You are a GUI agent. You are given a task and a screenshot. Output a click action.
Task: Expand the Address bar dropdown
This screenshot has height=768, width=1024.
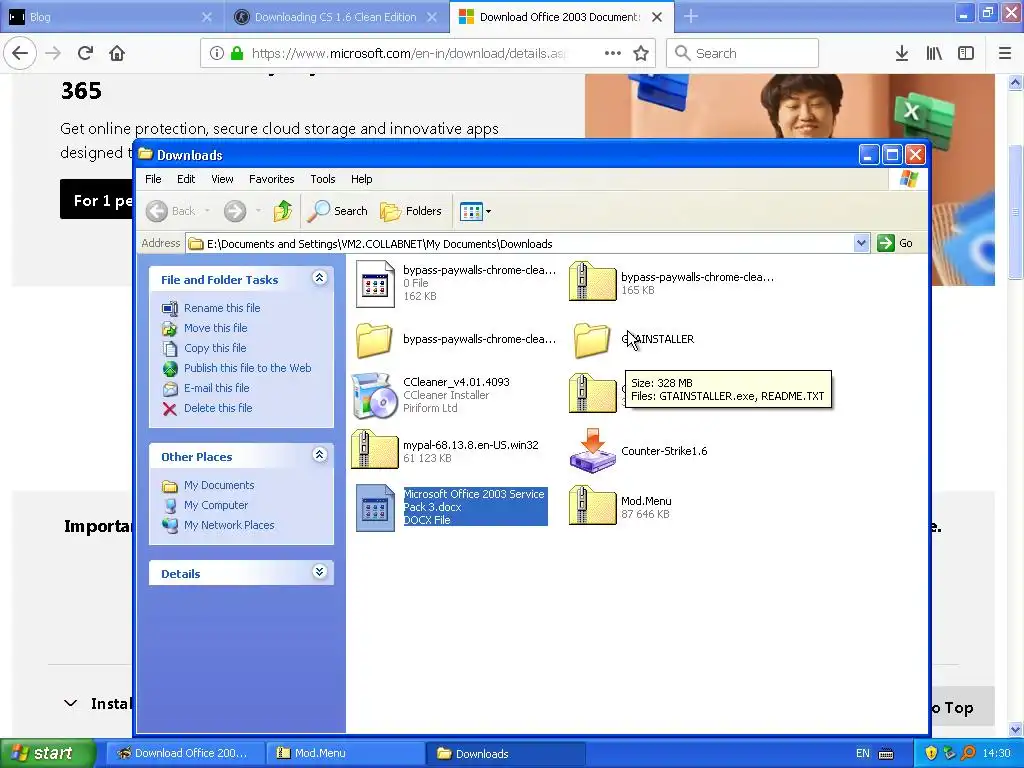(861, 244)
